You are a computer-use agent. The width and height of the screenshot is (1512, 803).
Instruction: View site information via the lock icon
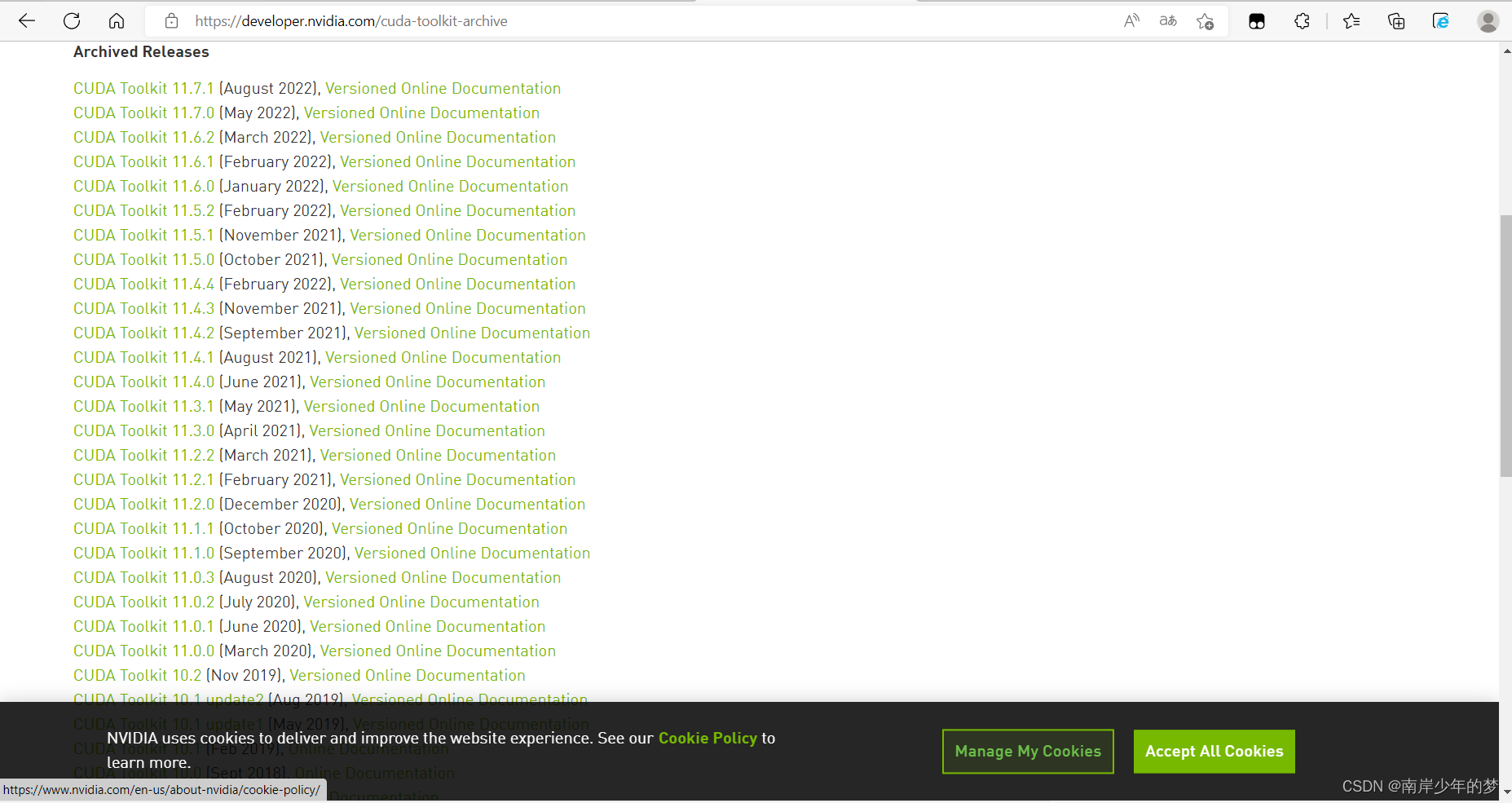coord(171,21)
